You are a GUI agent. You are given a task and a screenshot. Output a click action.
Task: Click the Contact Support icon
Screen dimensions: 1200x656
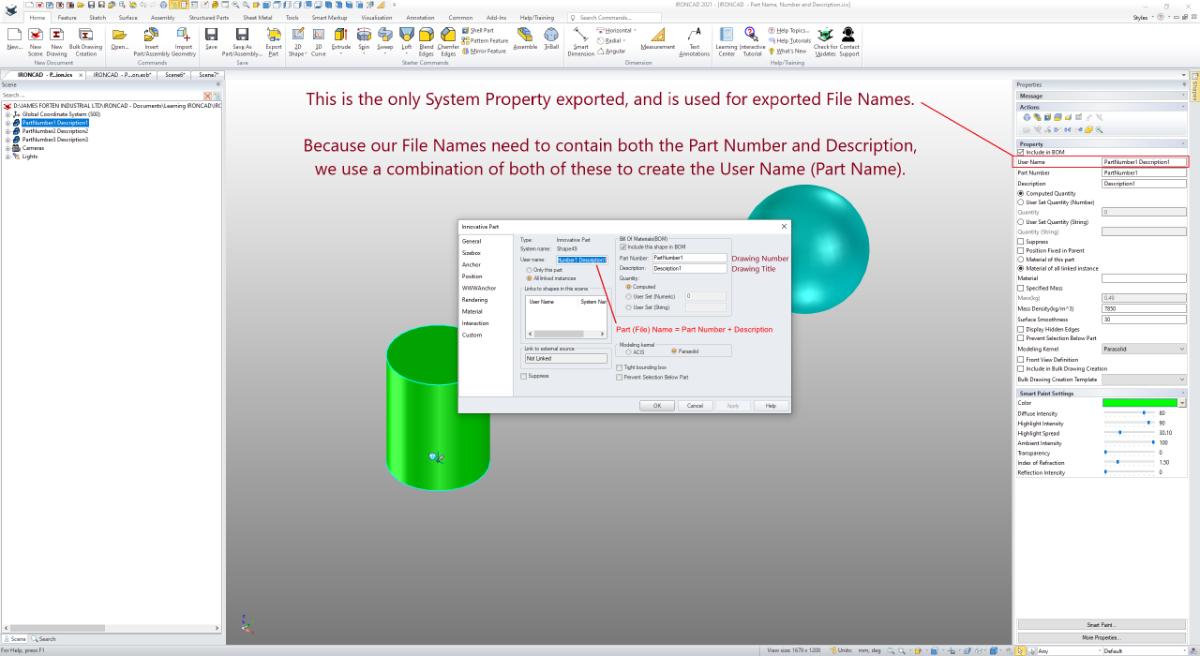click(x=849, y=34)
